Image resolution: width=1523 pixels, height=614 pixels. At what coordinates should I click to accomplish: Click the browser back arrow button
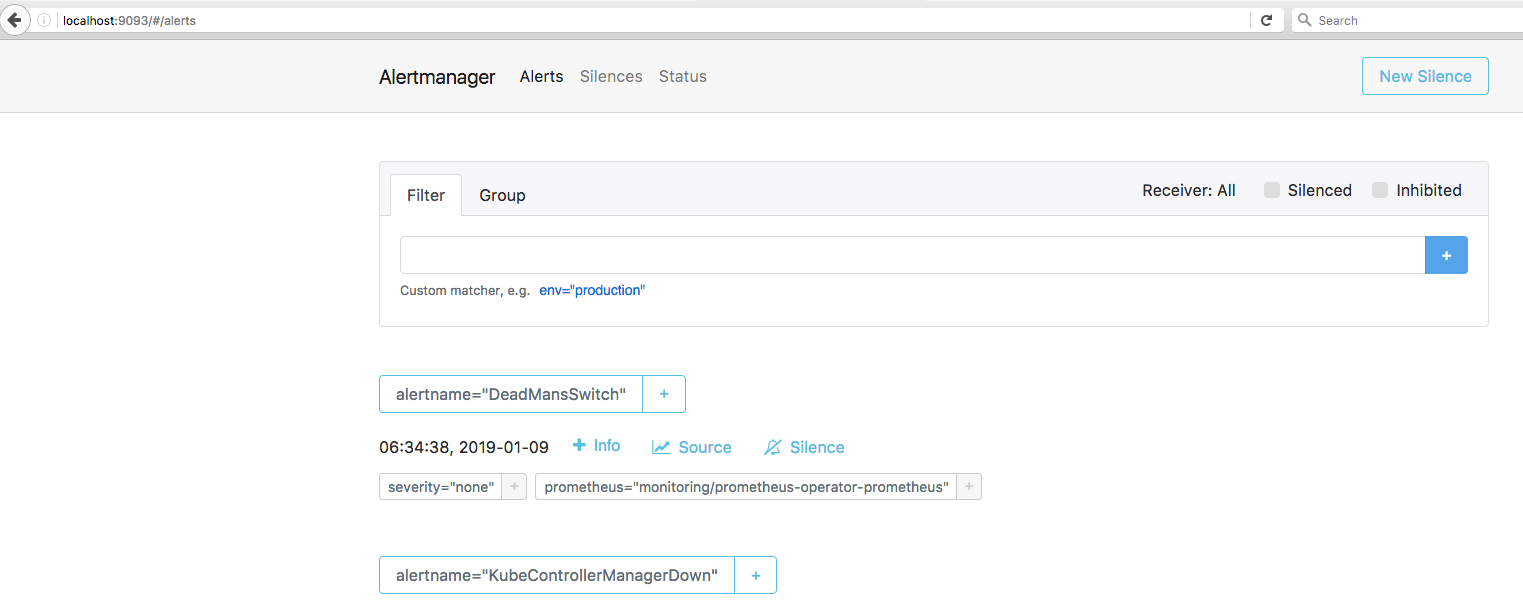15,20
